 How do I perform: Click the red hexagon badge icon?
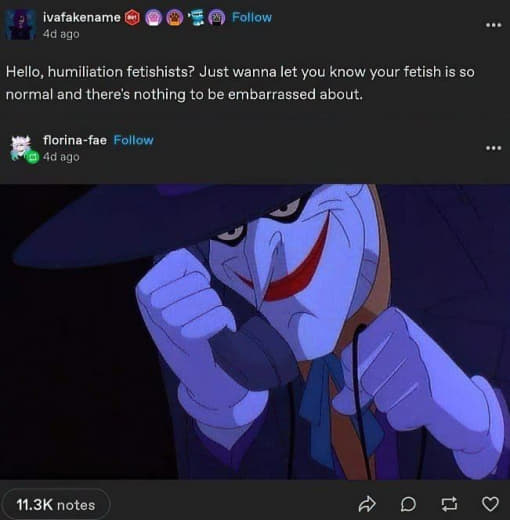tap(132, 18)
